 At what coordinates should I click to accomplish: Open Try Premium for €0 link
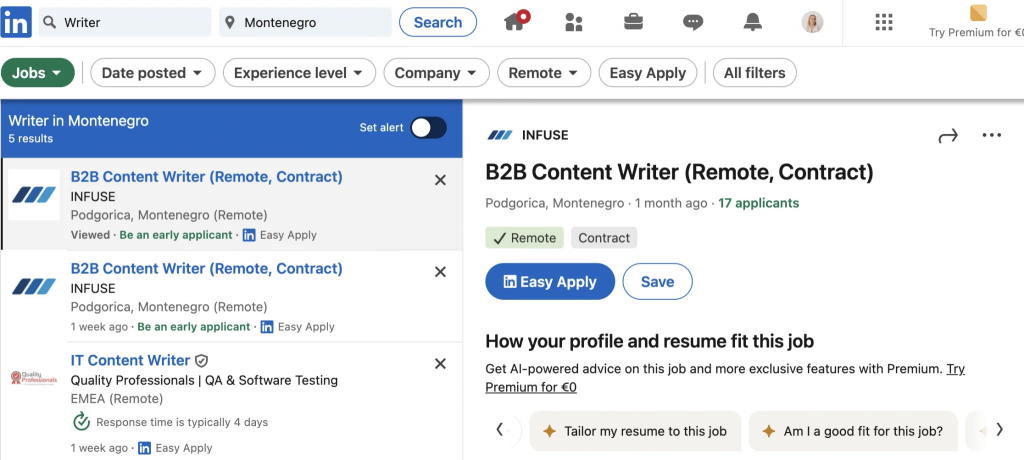point(725,378)
